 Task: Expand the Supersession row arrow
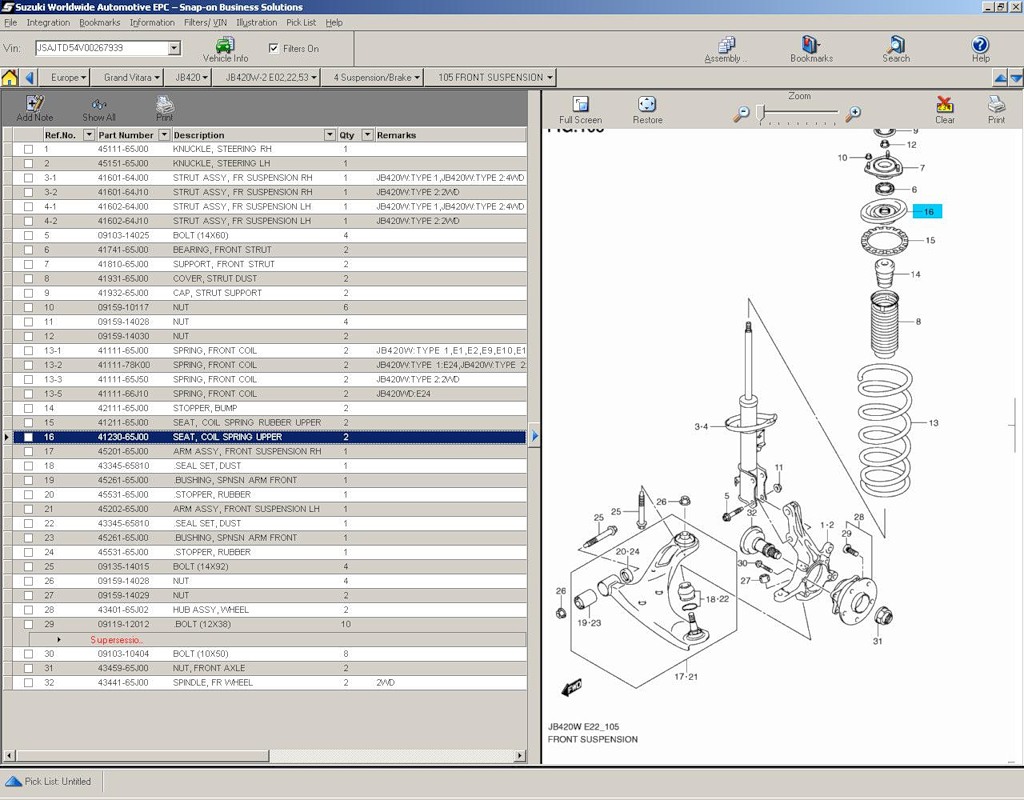pos(59,640)
